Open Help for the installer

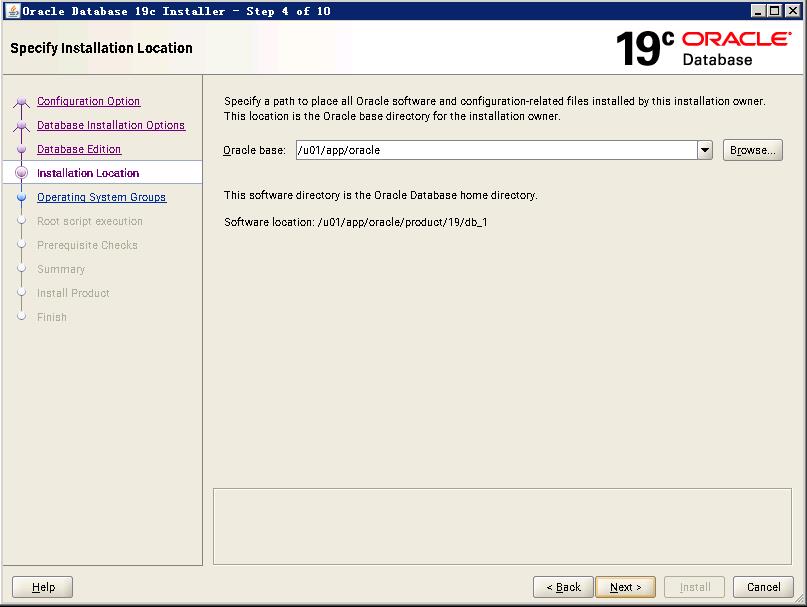(x=42, y=587)
